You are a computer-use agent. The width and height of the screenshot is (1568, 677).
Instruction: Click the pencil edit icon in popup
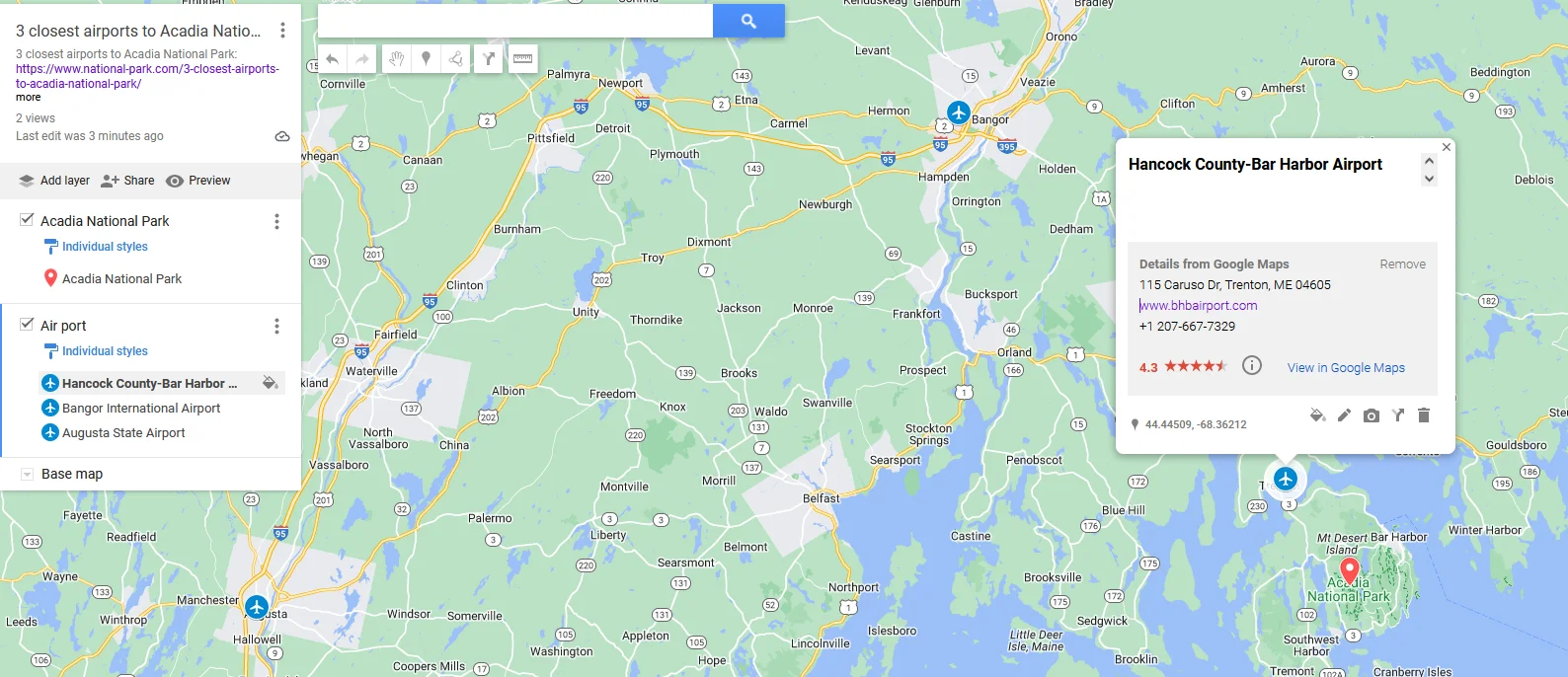coord(1344,415)
